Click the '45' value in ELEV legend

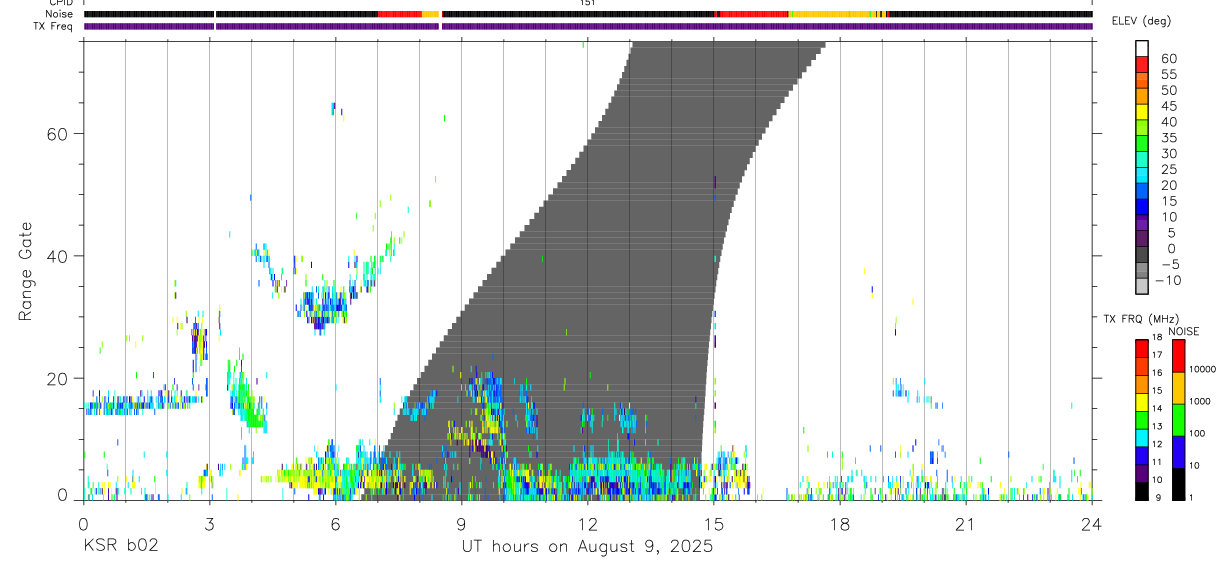1168,106
